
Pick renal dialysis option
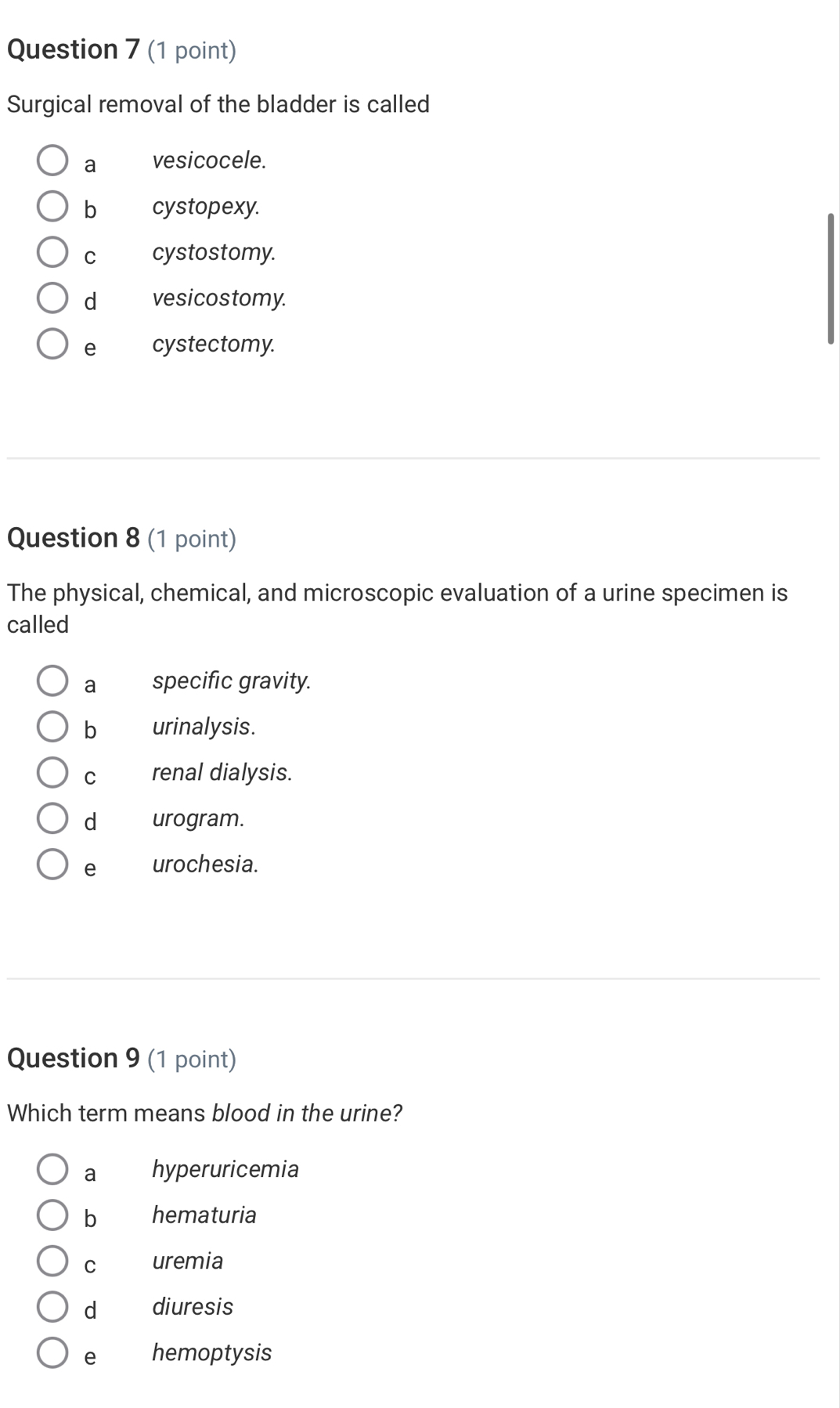click(x=52, y=772)
